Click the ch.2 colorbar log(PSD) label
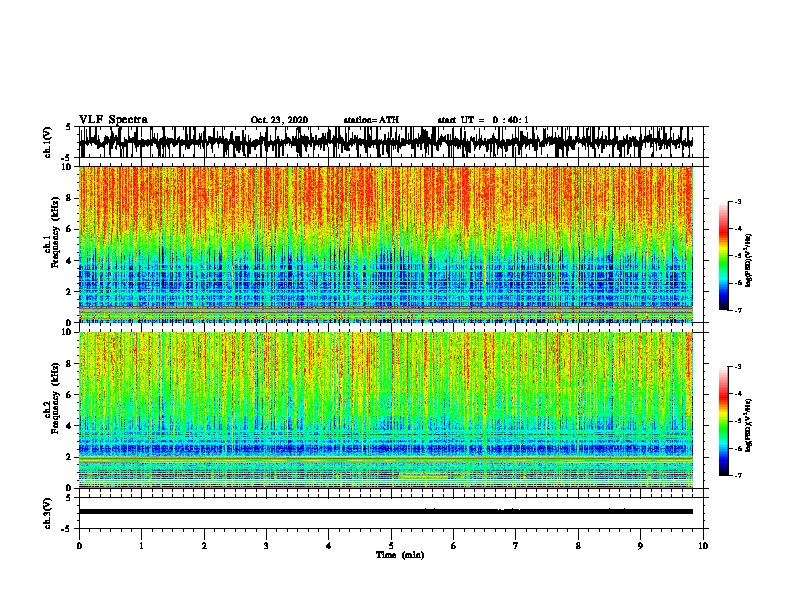792x612 pixels. pyautogui.click(x=749, y=425)
